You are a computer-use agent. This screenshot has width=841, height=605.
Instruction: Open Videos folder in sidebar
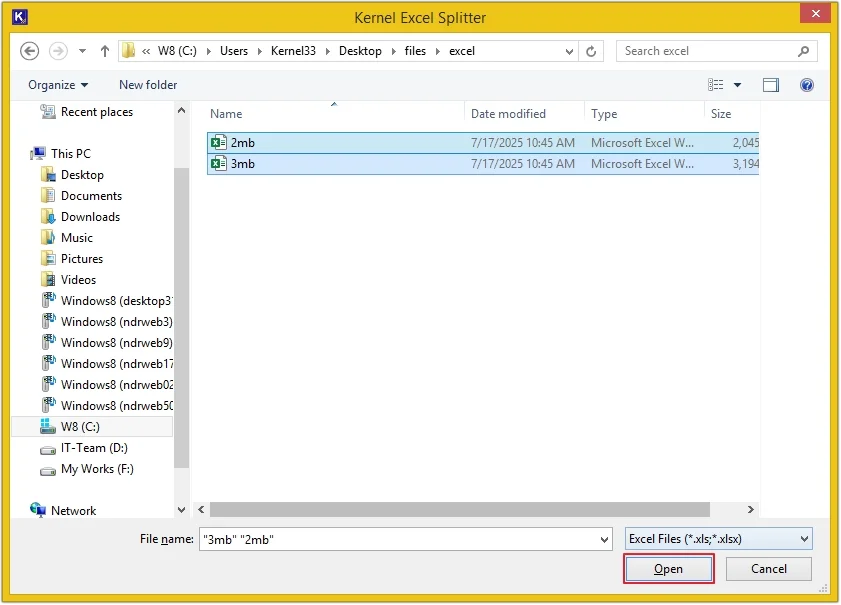69,280
